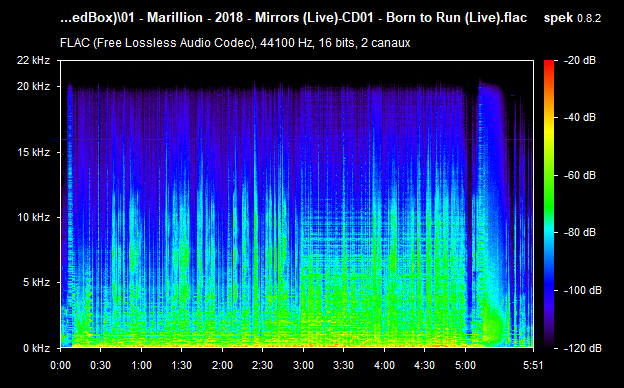Click inside the spectrogram plot area
Screen dimensions: 624x388
[x=297, y=204]
